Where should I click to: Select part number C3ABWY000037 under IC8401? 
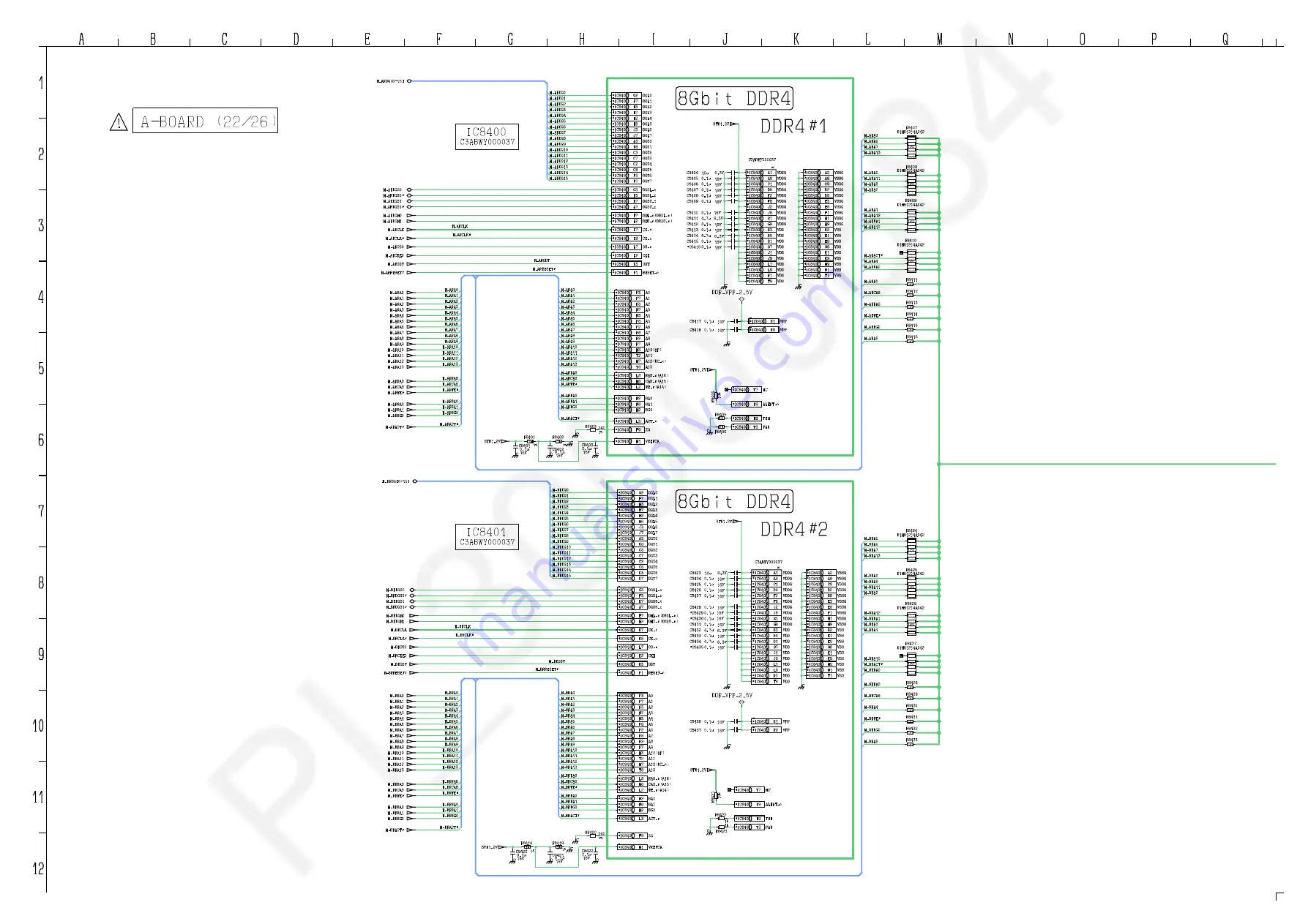(x=487, y=542)
